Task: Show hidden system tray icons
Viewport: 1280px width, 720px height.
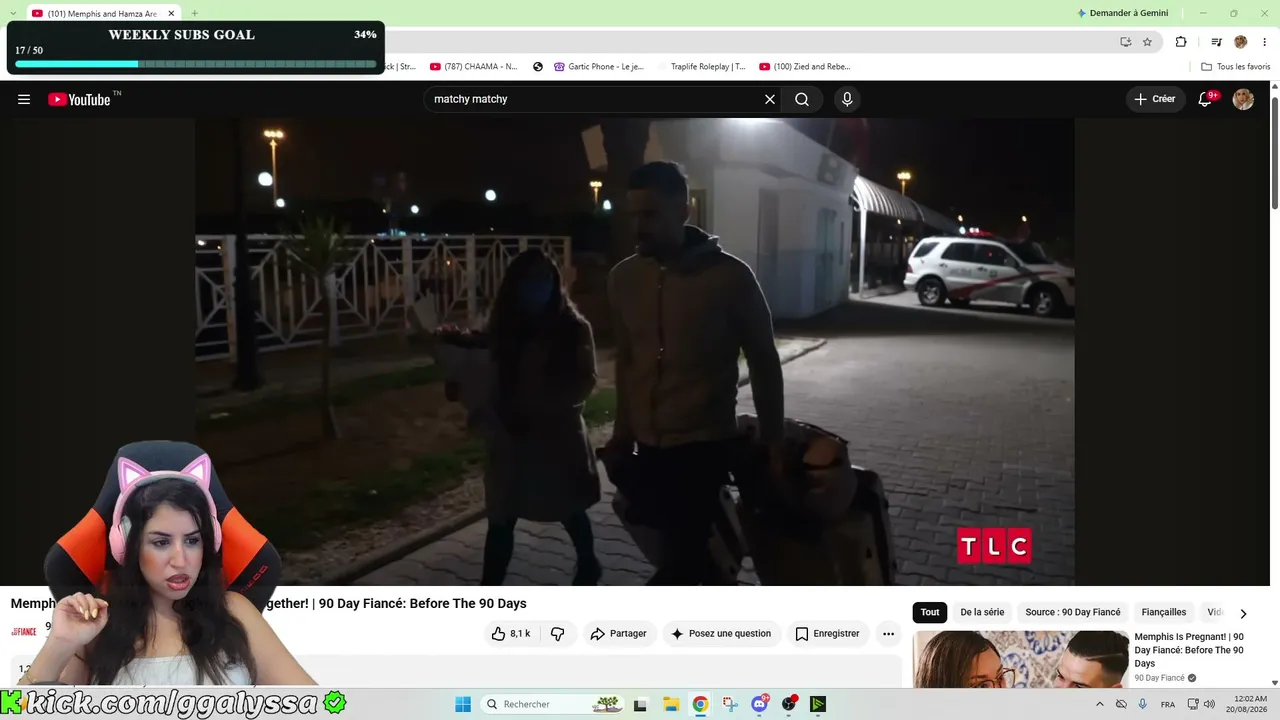Action: click(1100, 704)
